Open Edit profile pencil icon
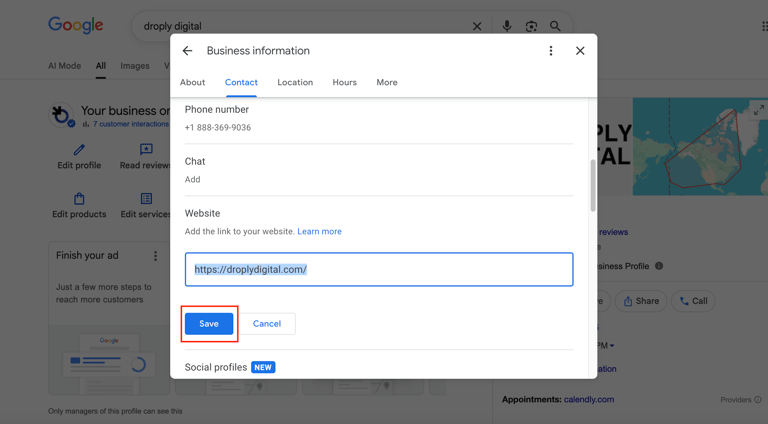The width and height of the screenshot is (768, 424). [79, 149]
